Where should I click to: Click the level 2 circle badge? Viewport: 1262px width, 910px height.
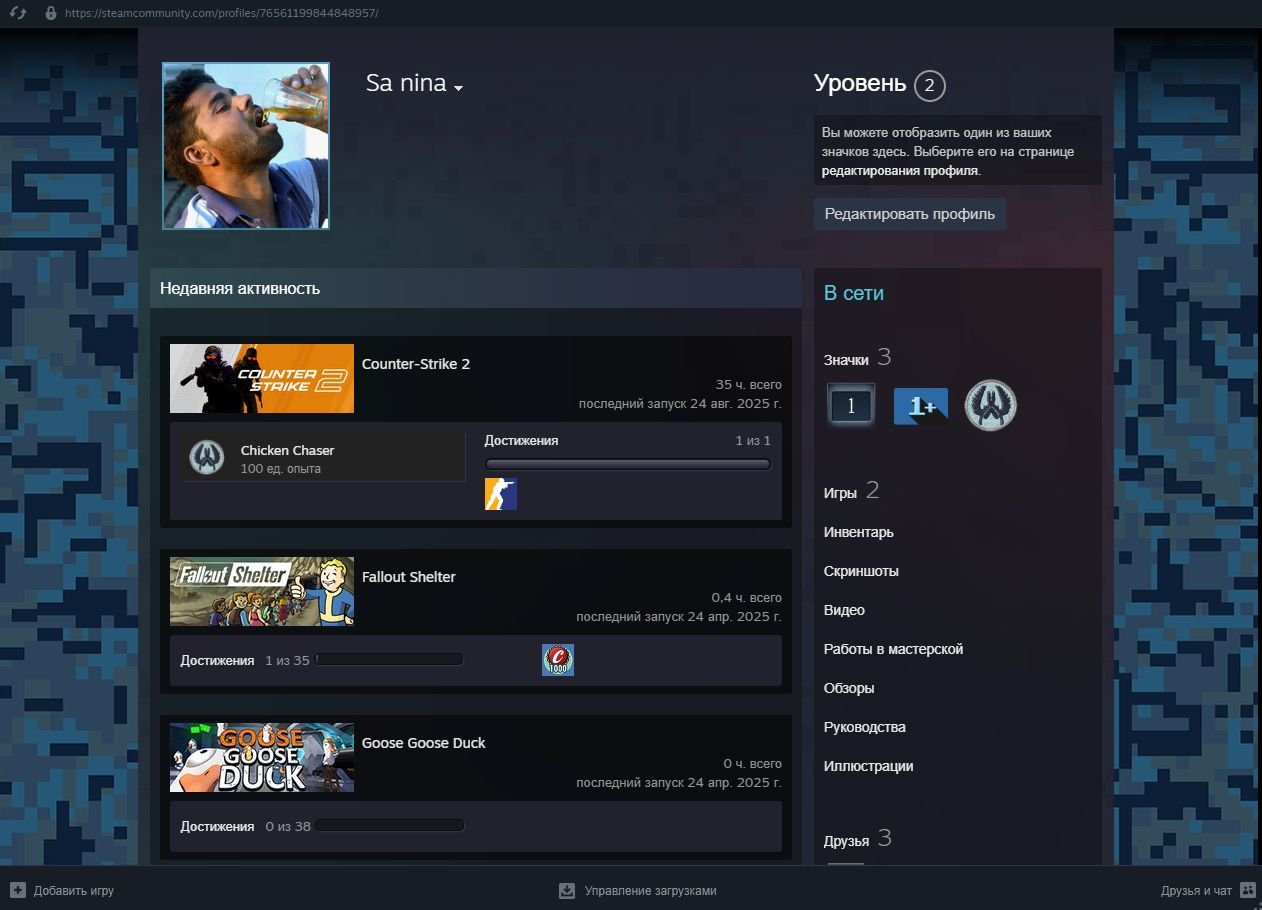click(x=929, y=86)
